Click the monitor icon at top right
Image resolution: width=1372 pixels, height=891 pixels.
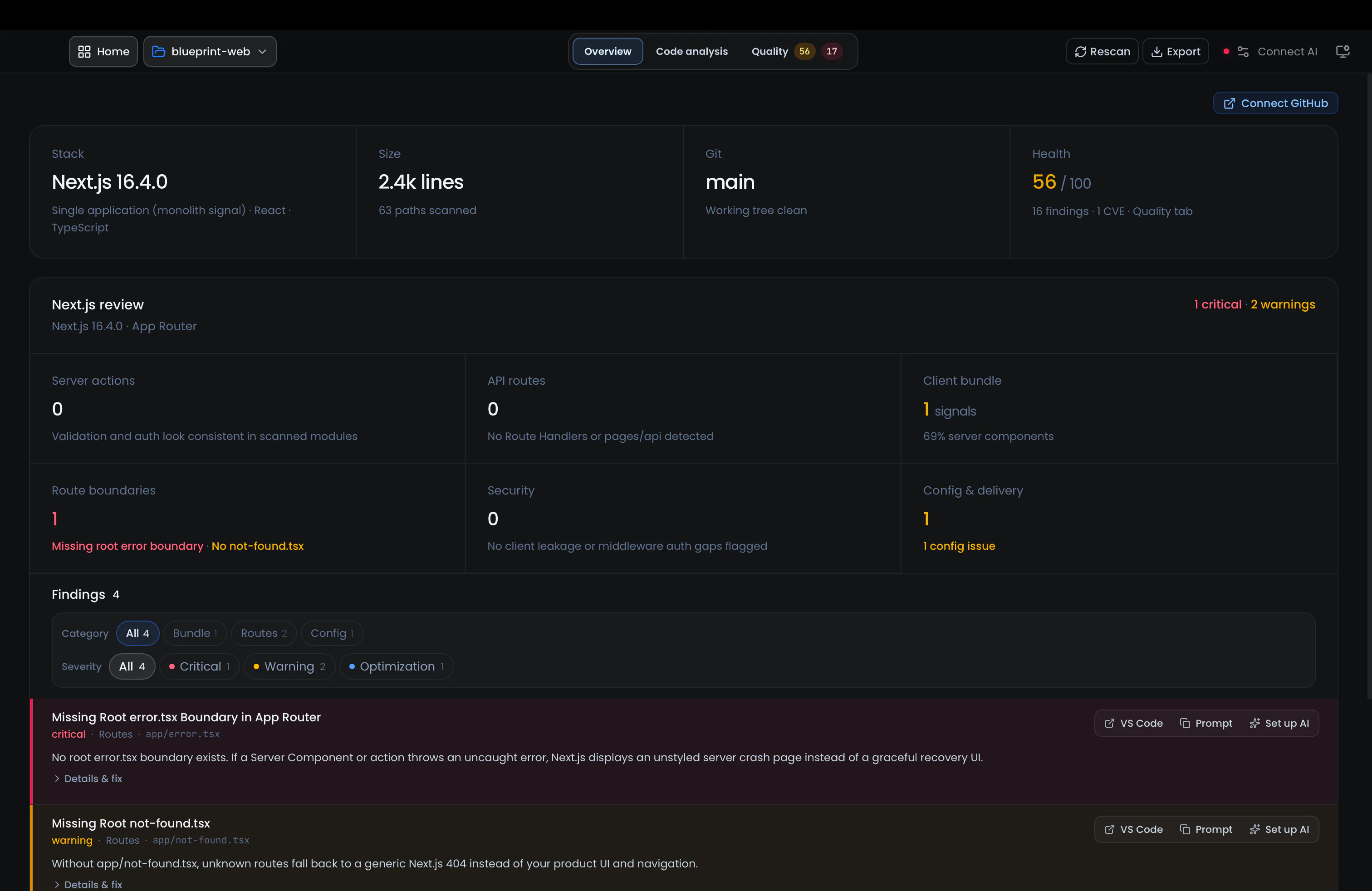[x=1343, y=52]
